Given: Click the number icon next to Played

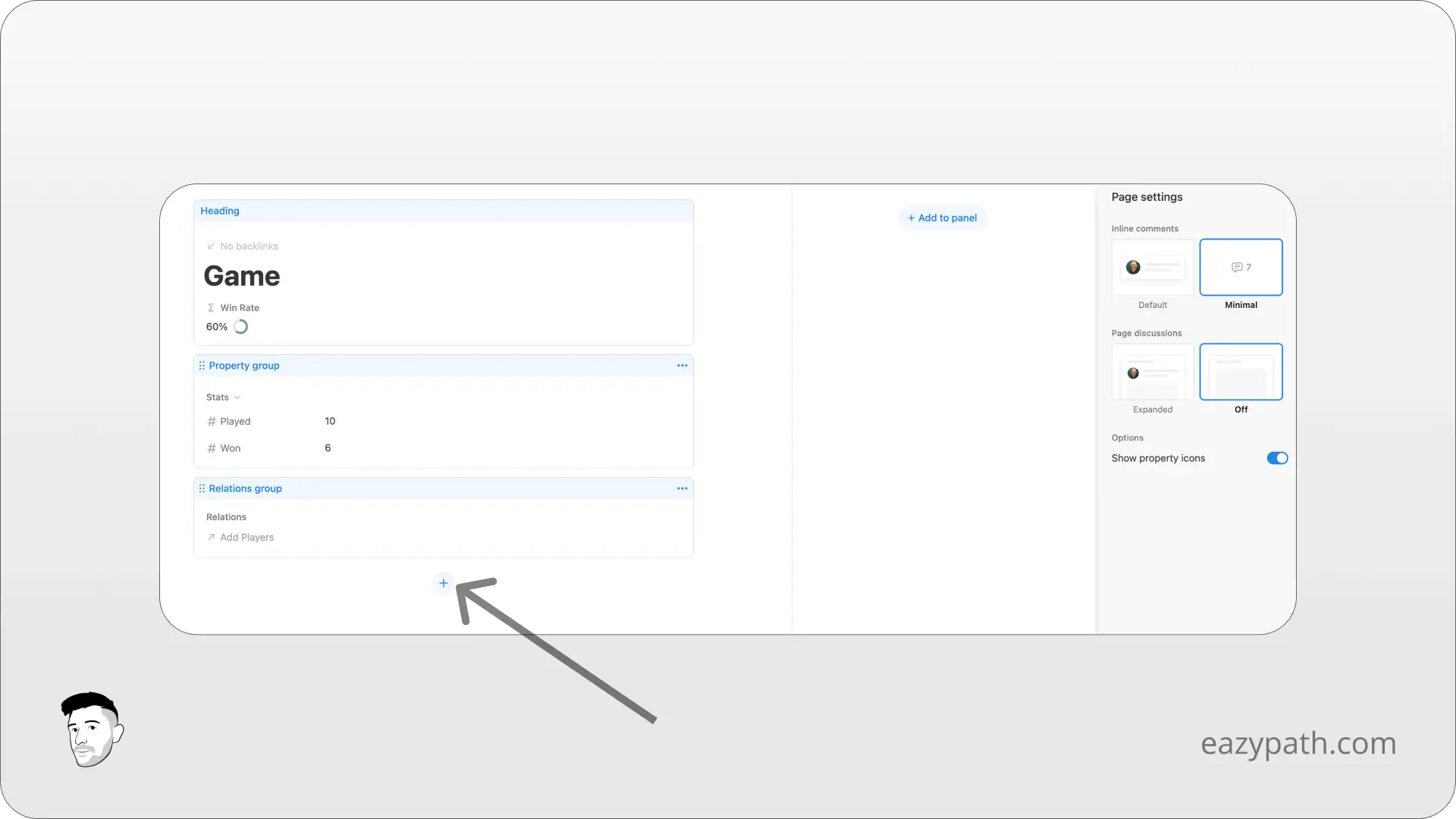Looking at the screenshot, I should coord(212,421).
